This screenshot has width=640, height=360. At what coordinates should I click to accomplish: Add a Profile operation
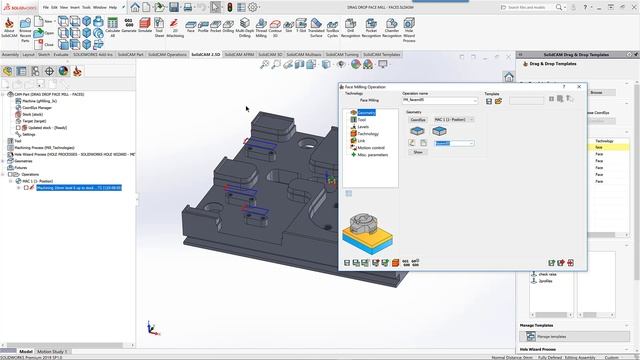point(203,27)
